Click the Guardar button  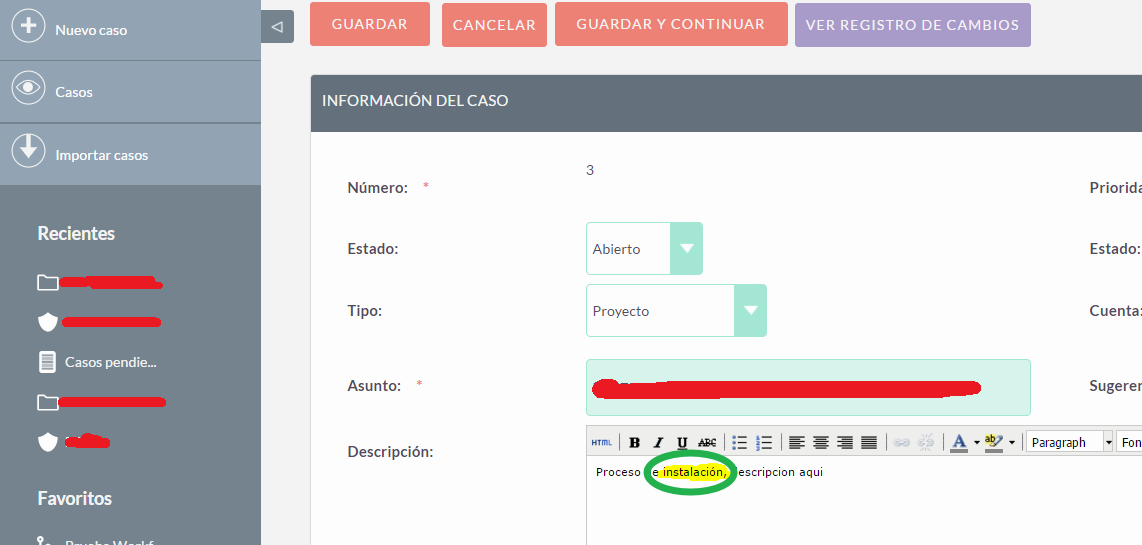369,24
